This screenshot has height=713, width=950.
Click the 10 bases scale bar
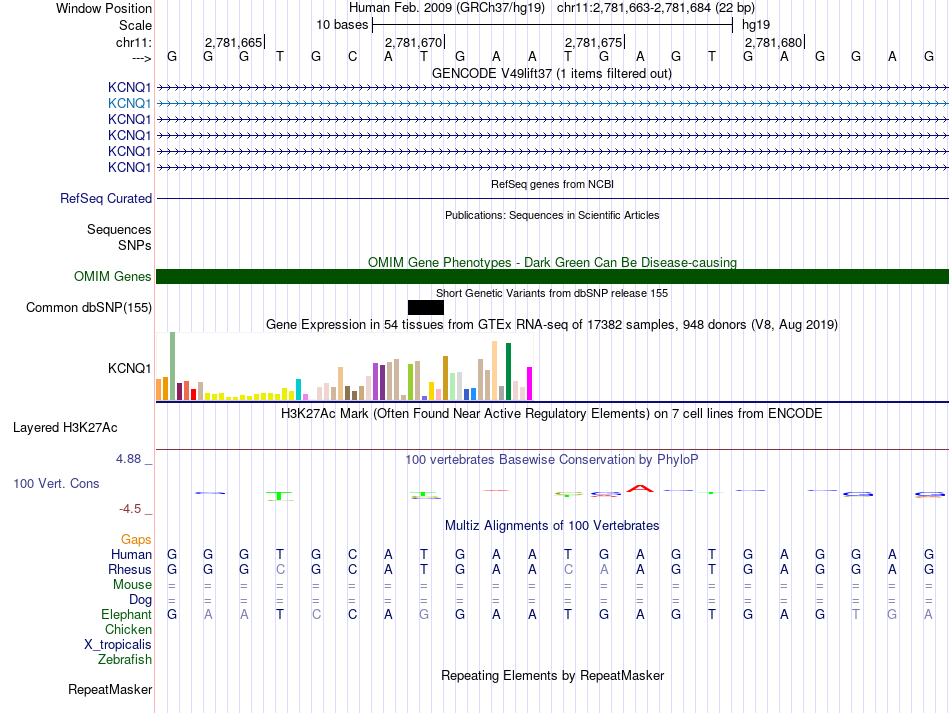552,24
